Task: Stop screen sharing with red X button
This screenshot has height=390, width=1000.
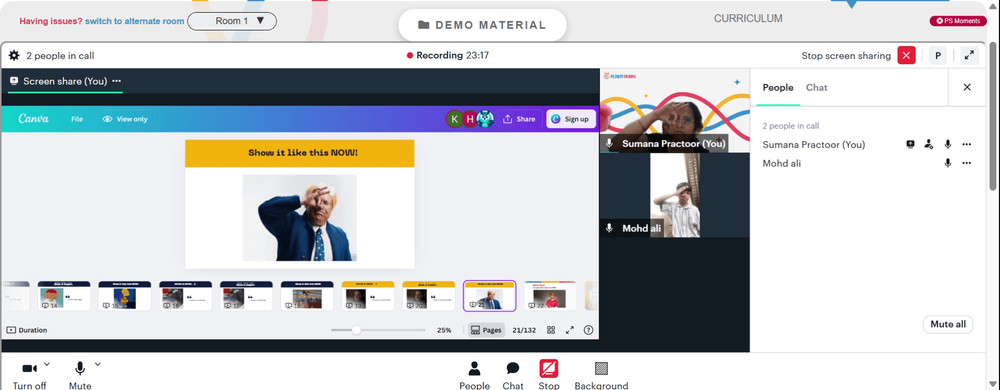Action: click(906, 55)
